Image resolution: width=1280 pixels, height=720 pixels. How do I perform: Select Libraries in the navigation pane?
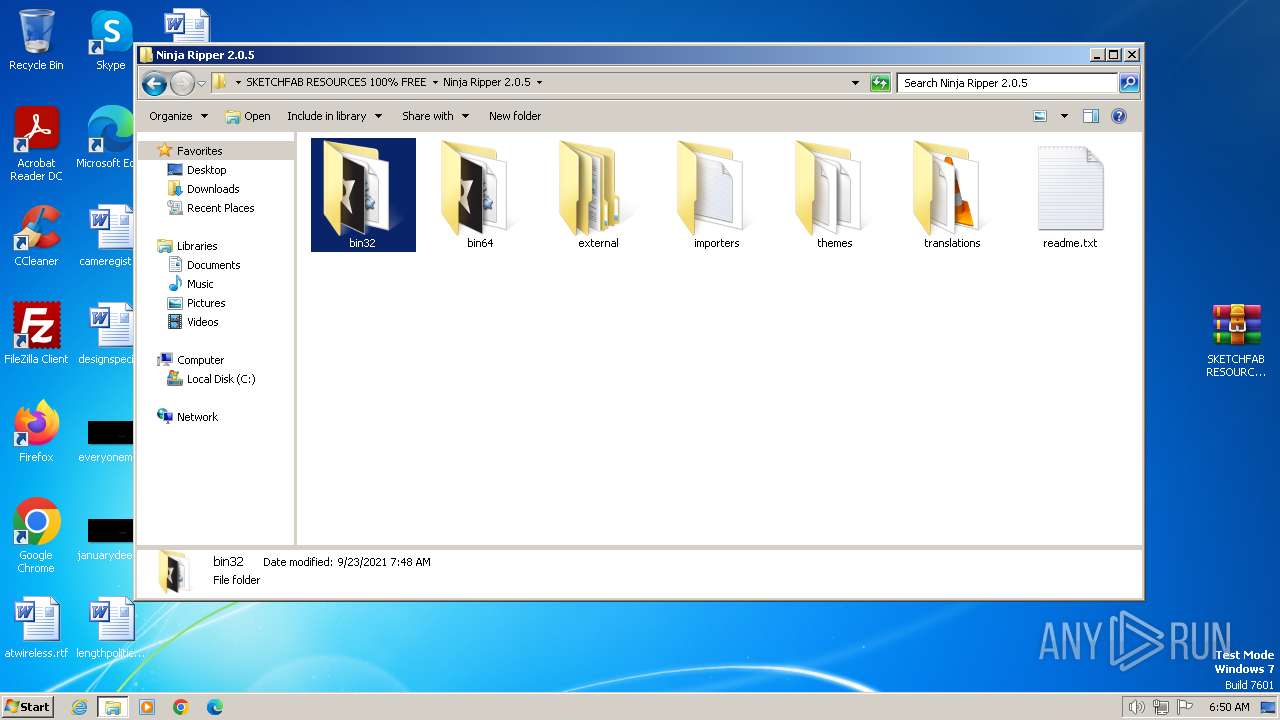pos(197,246)
